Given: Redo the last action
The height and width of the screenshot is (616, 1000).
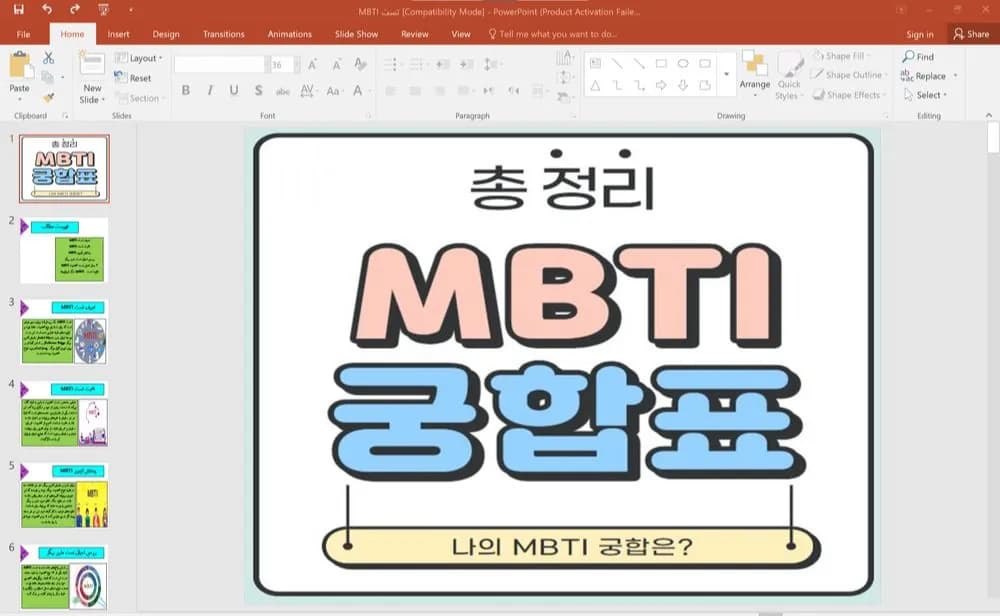Looking at the screenshot, I should (x=75, y=10).
